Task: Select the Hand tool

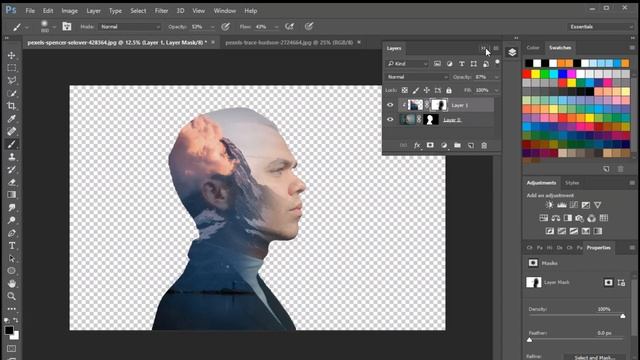Action: pyautogui.click(x=11, y=283)
